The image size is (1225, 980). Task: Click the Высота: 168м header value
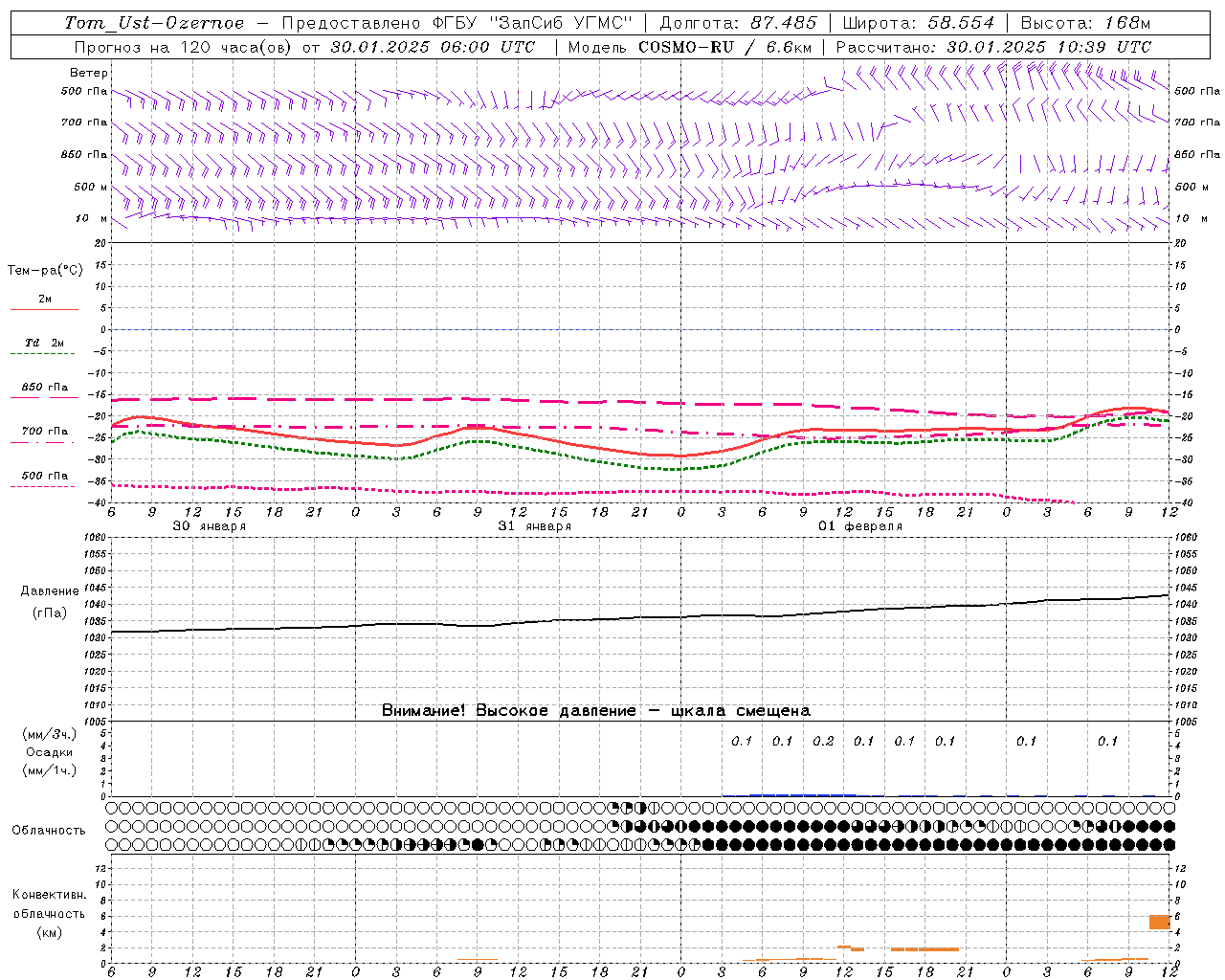(x=1085, y=23)
